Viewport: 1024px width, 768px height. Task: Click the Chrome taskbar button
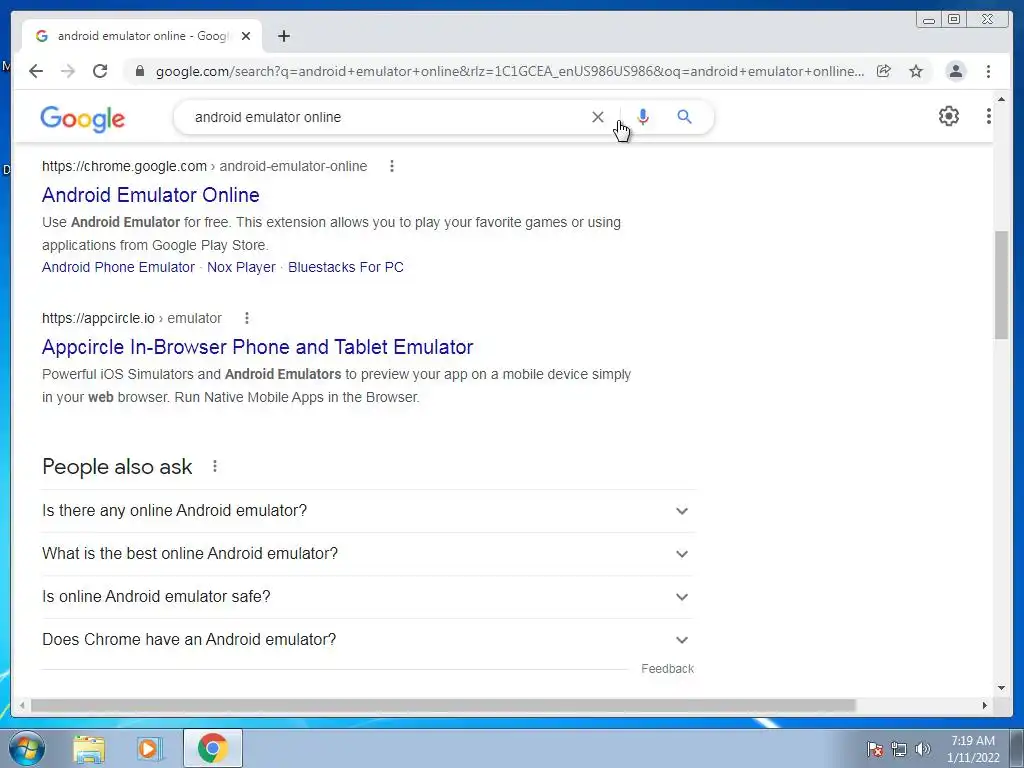(x=213, y=748)
